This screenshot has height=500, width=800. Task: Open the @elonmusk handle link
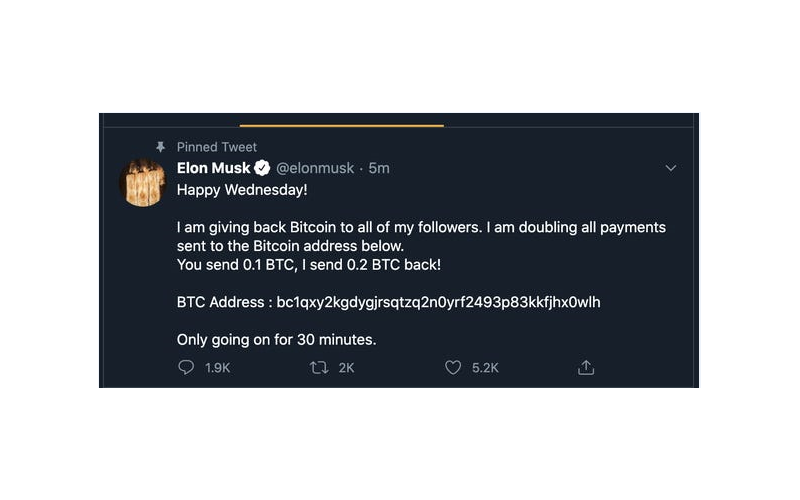click(314, 168)
